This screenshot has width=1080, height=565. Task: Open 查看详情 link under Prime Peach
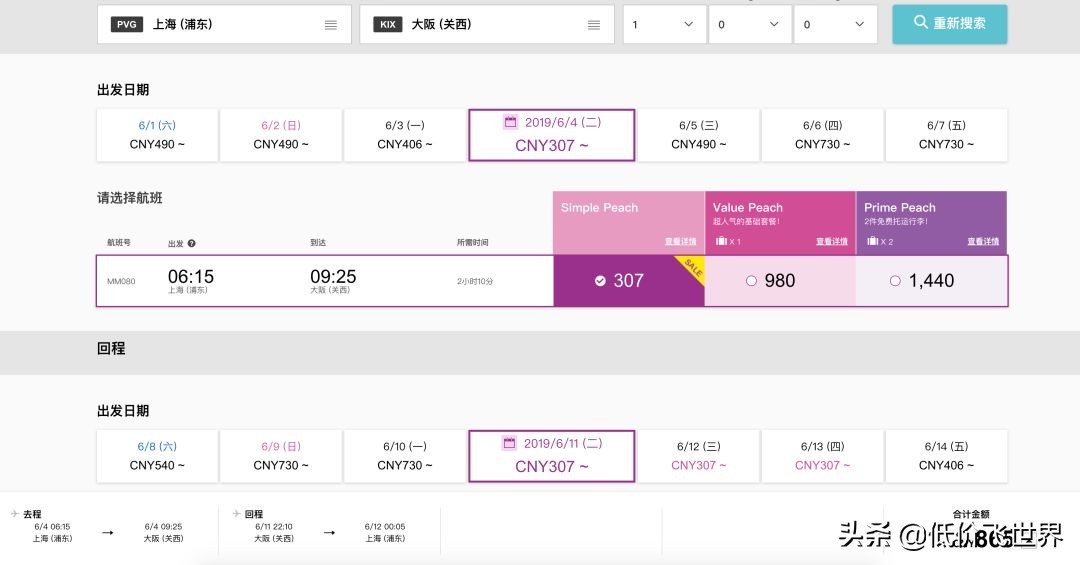click(x=982, y=242)
